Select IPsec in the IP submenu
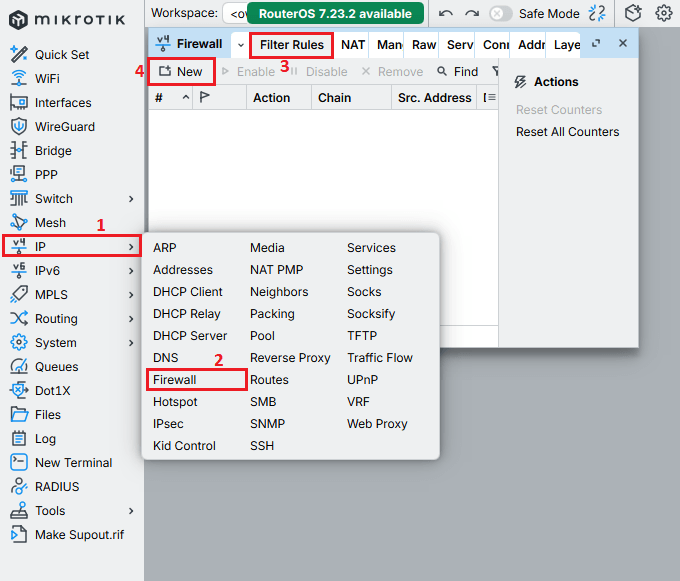This screenshot has height=581, width=680. tap(168, 424)
